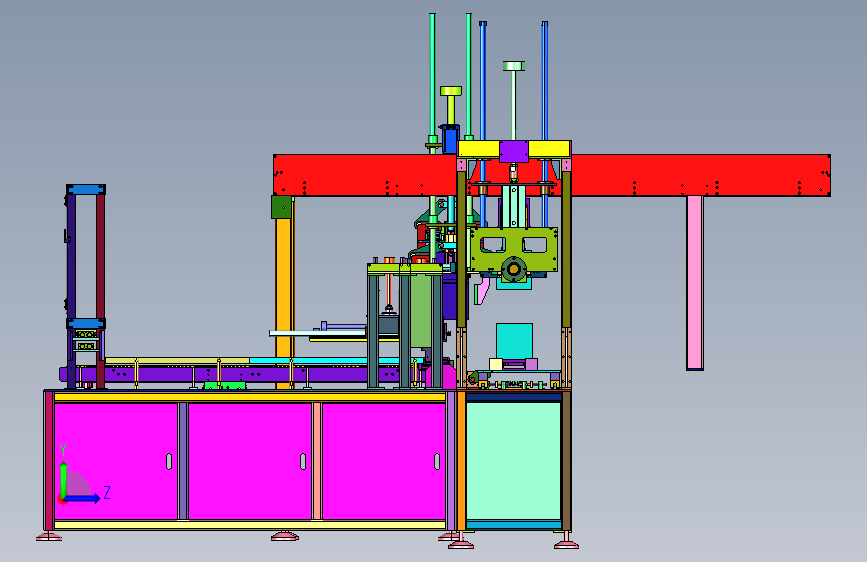Screen dimensions: 867x562
Task: Click the far-left pink leveling foot
Action: tap(49, 537)
